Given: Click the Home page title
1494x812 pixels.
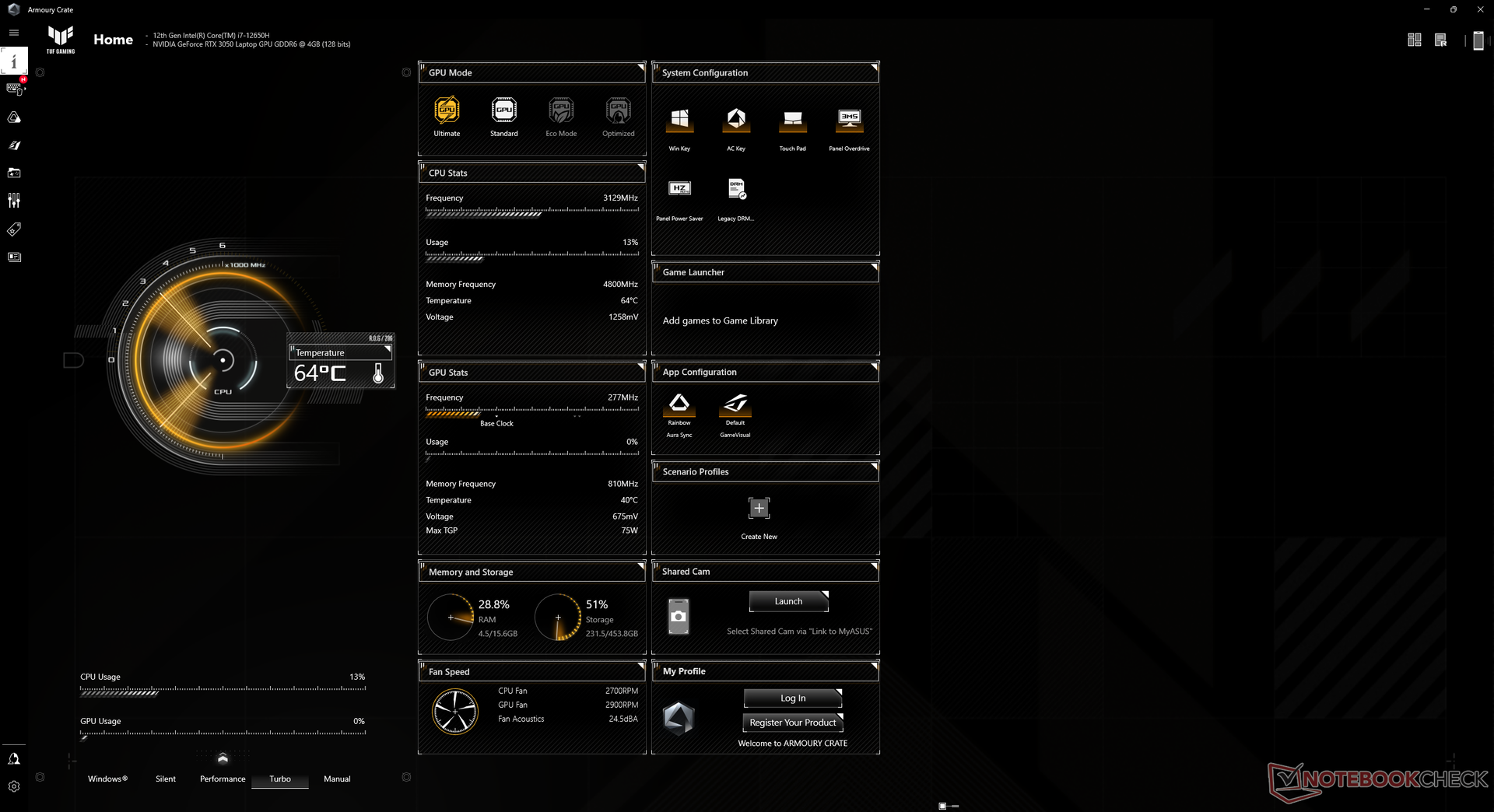Looking at the screenshot, I should [113, 39].
